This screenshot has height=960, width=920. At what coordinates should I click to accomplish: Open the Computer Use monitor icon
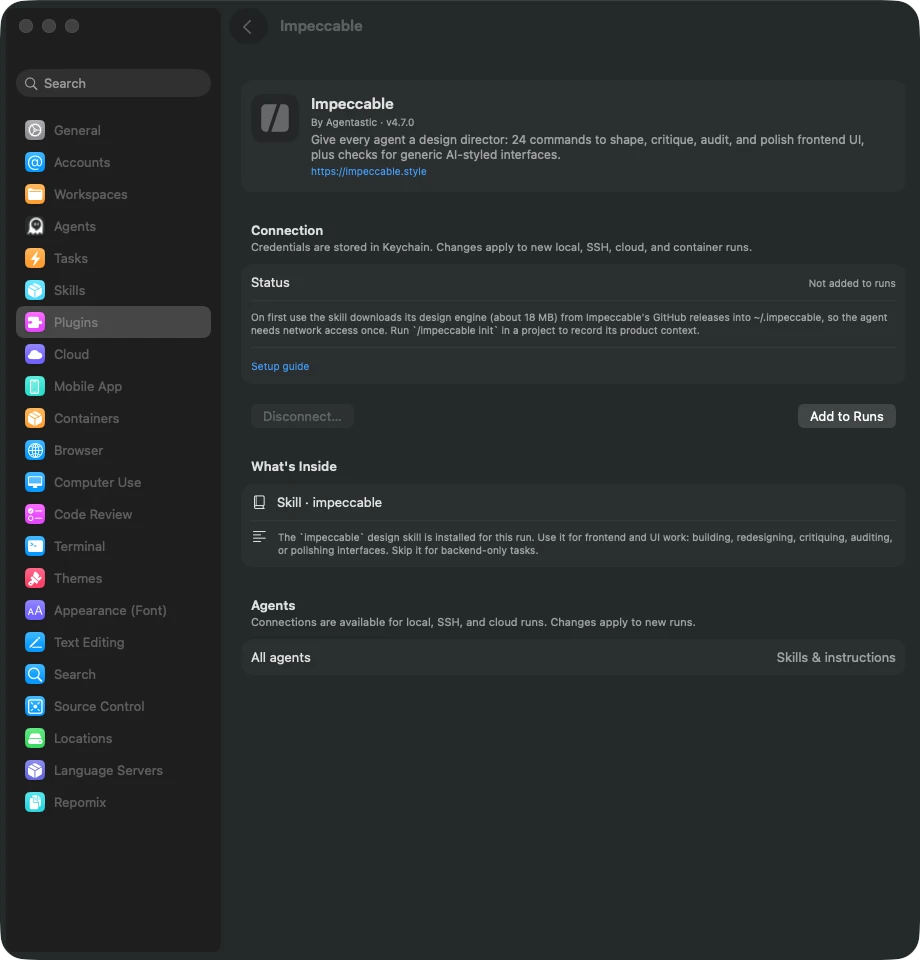pyautogui.click(x=35, y=482)
